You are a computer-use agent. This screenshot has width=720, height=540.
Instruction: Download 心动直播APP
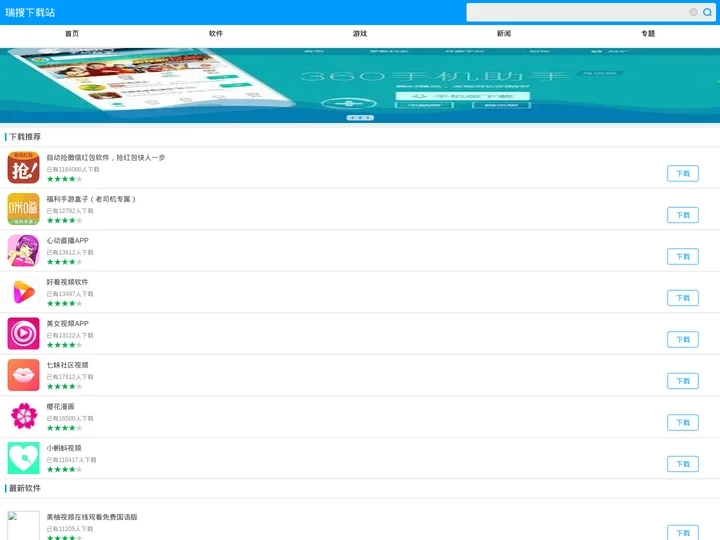[x=683, y=256]
